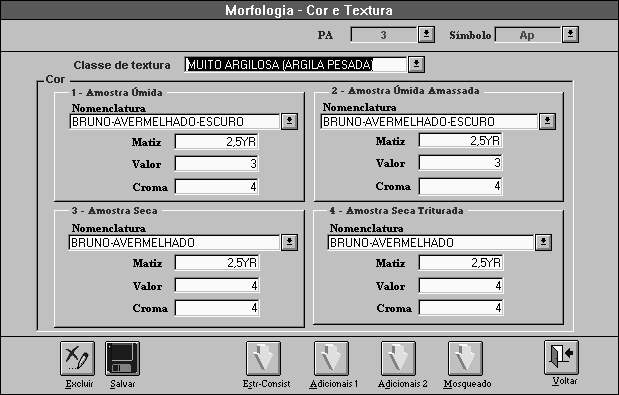Image resolution: width=619 pixels, height=395 pixels.
Task: Open Adicionais 2 arrow icon
Action: (x=398, y=358)
